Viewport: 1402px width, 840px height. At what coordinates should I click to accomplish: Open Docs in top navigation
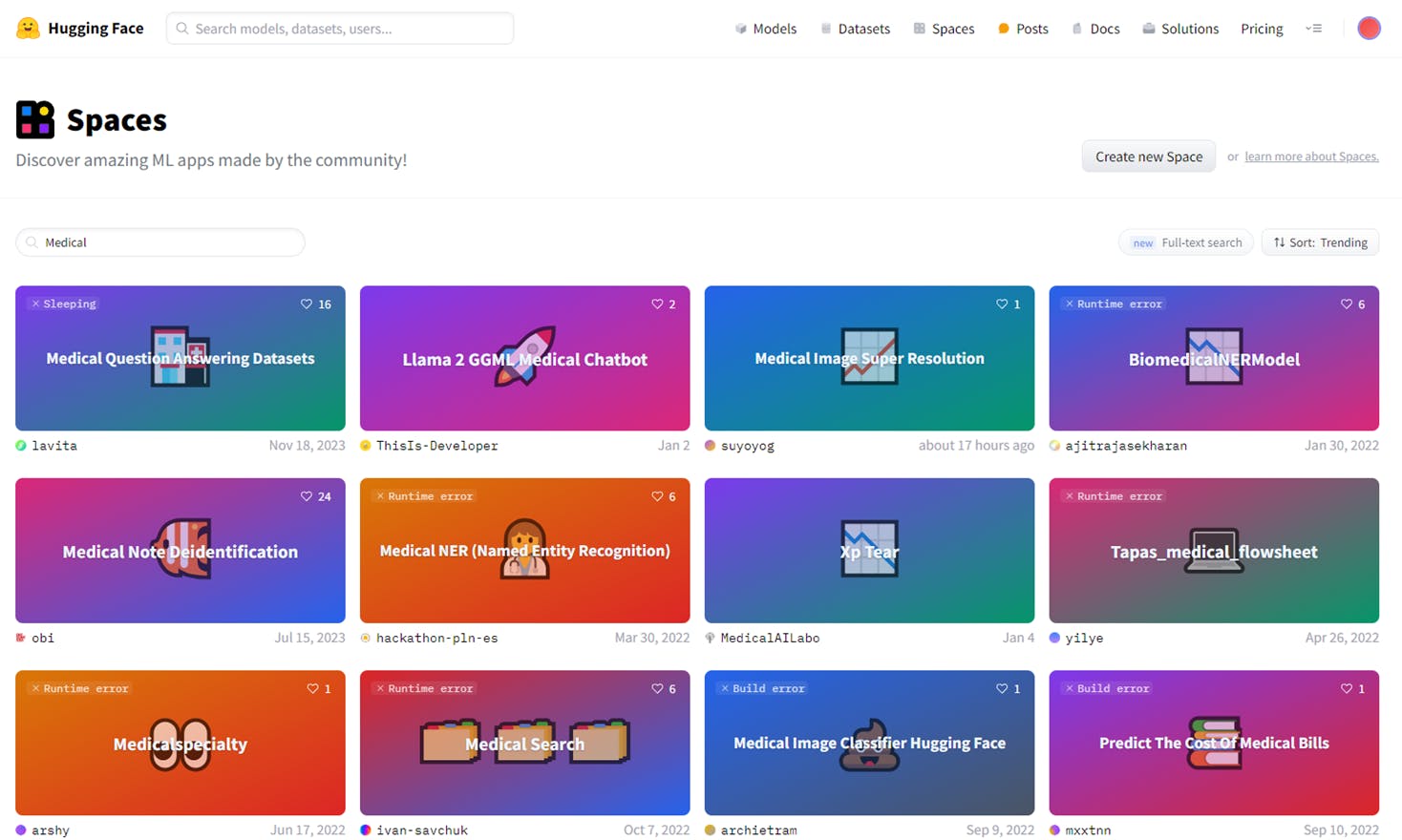[1095, 29]
